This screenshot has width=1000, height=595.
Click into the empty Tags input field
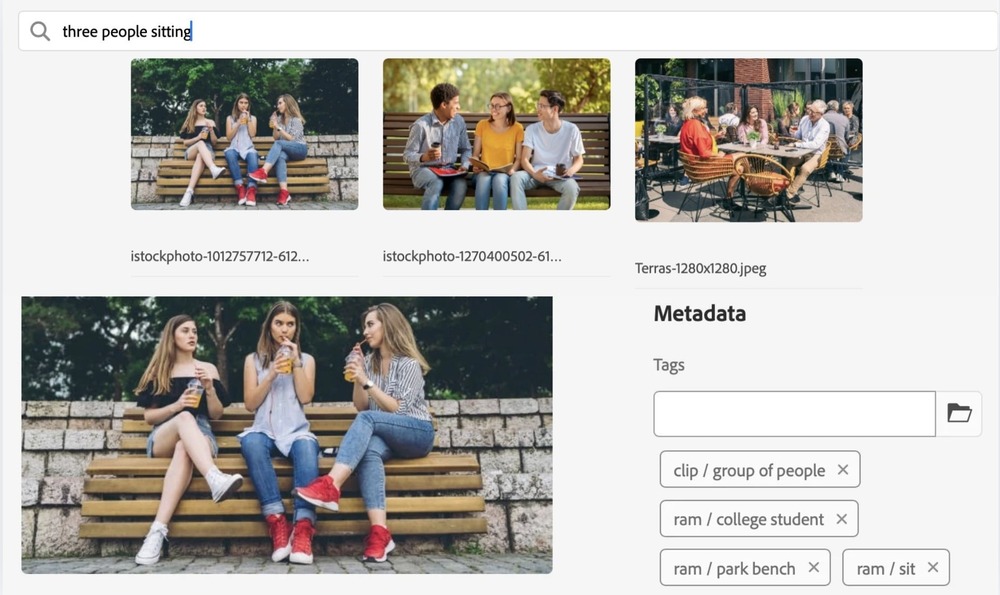(794, 414)
